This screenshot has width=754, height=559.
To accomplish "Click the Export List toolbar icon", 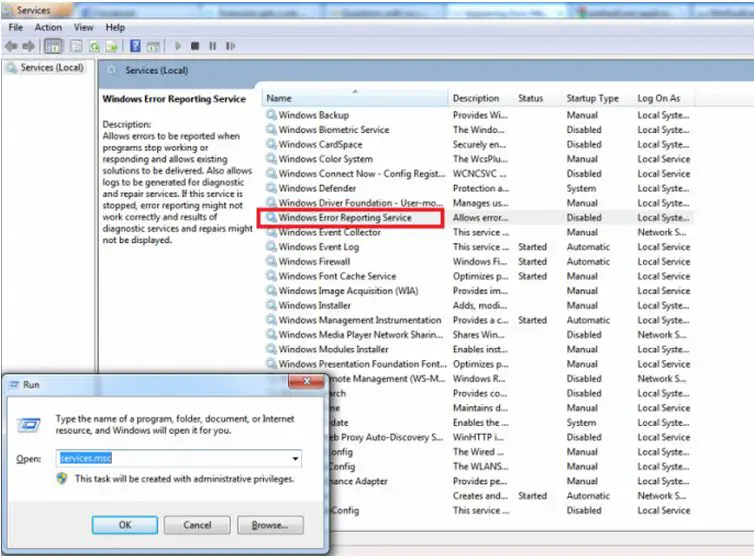I will pos(112,46).
